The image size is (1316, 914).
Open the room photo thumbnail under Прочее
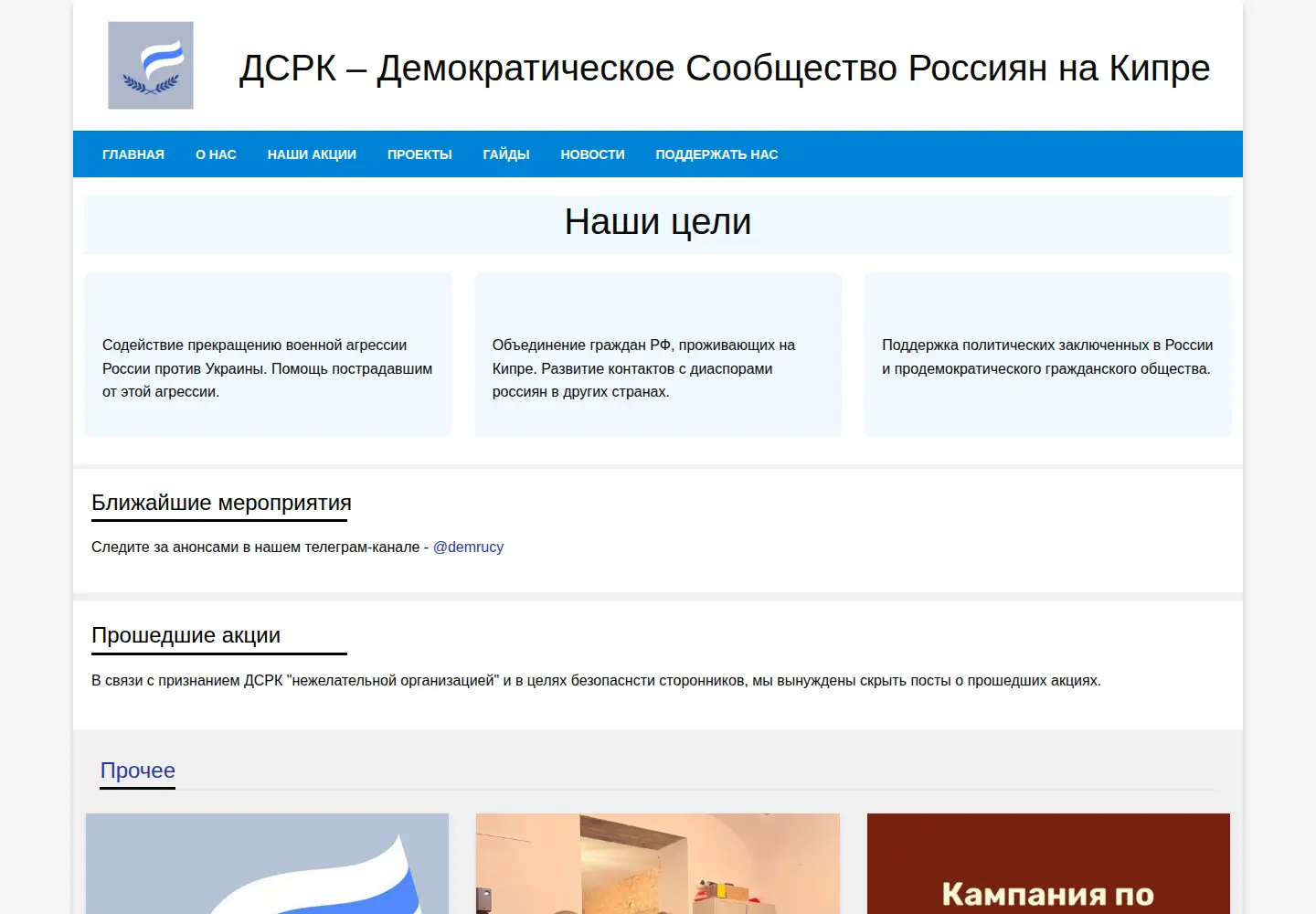[658, 864]
